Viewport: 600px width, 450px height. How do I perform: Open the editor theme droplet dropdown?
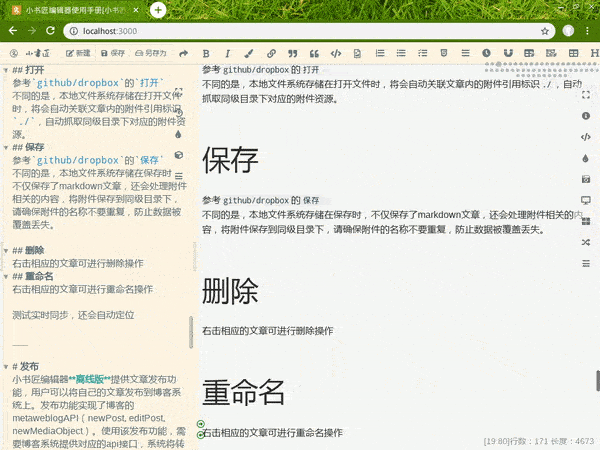179,134
